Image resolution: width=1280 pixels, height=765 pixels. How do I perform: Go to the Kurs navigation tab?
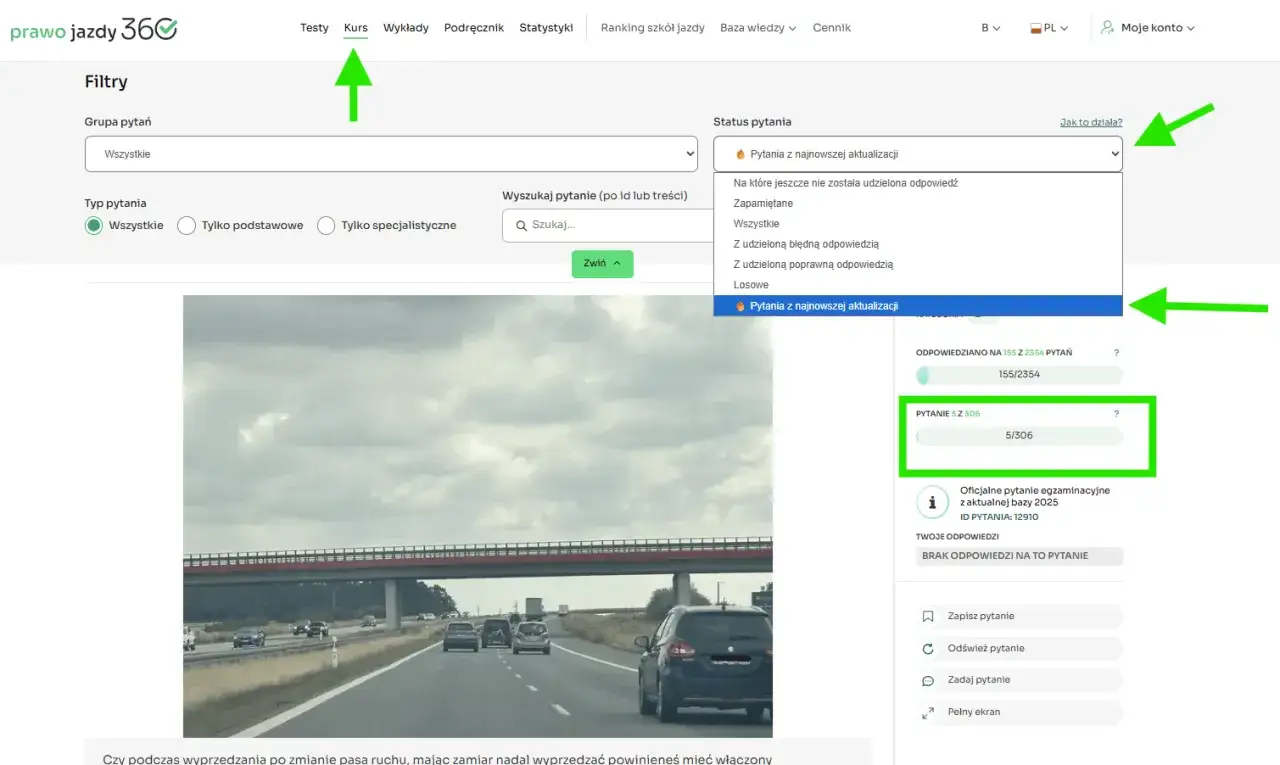pos(355,27)
